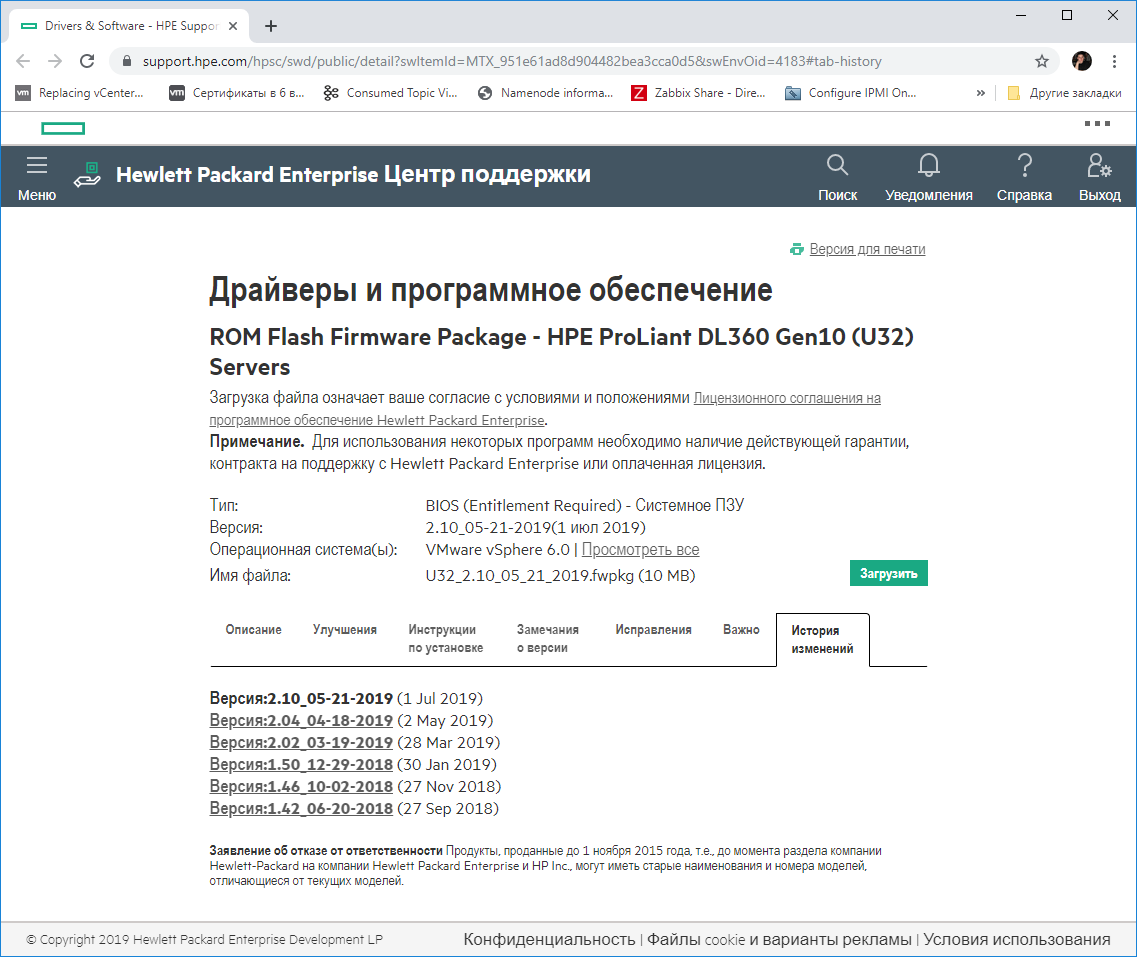The height and width of the screenshot is (957, 1137).
Task: Open Замечания о версии tab
Action: coord(547,639)
